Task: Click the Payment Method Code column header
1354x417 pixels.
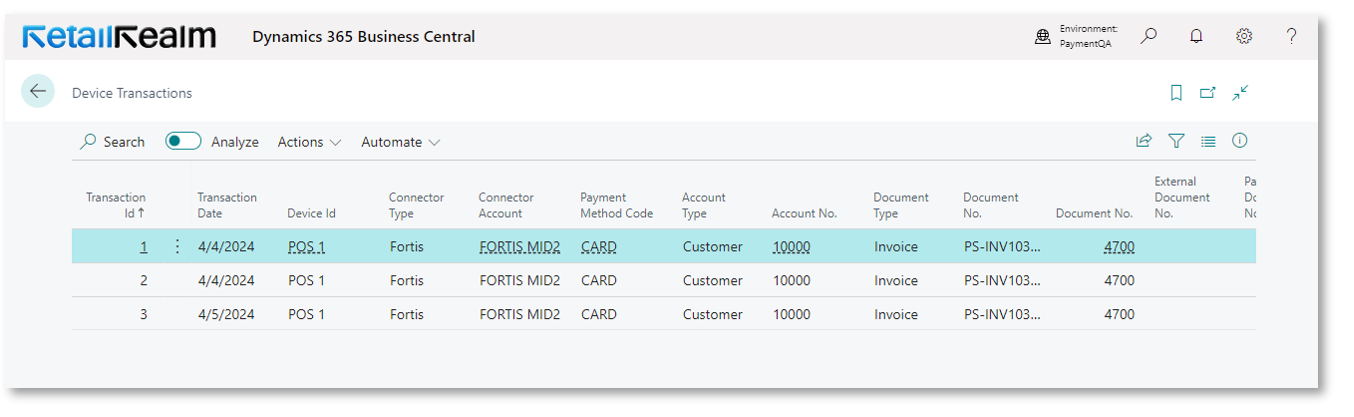Action: click(x=616, y=205)
